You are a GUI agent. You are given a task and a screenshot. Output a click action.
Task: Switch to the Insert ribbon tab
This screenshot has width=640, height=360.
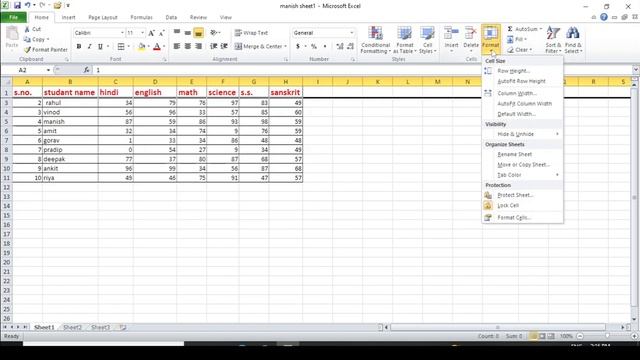(x=69, y=18)
